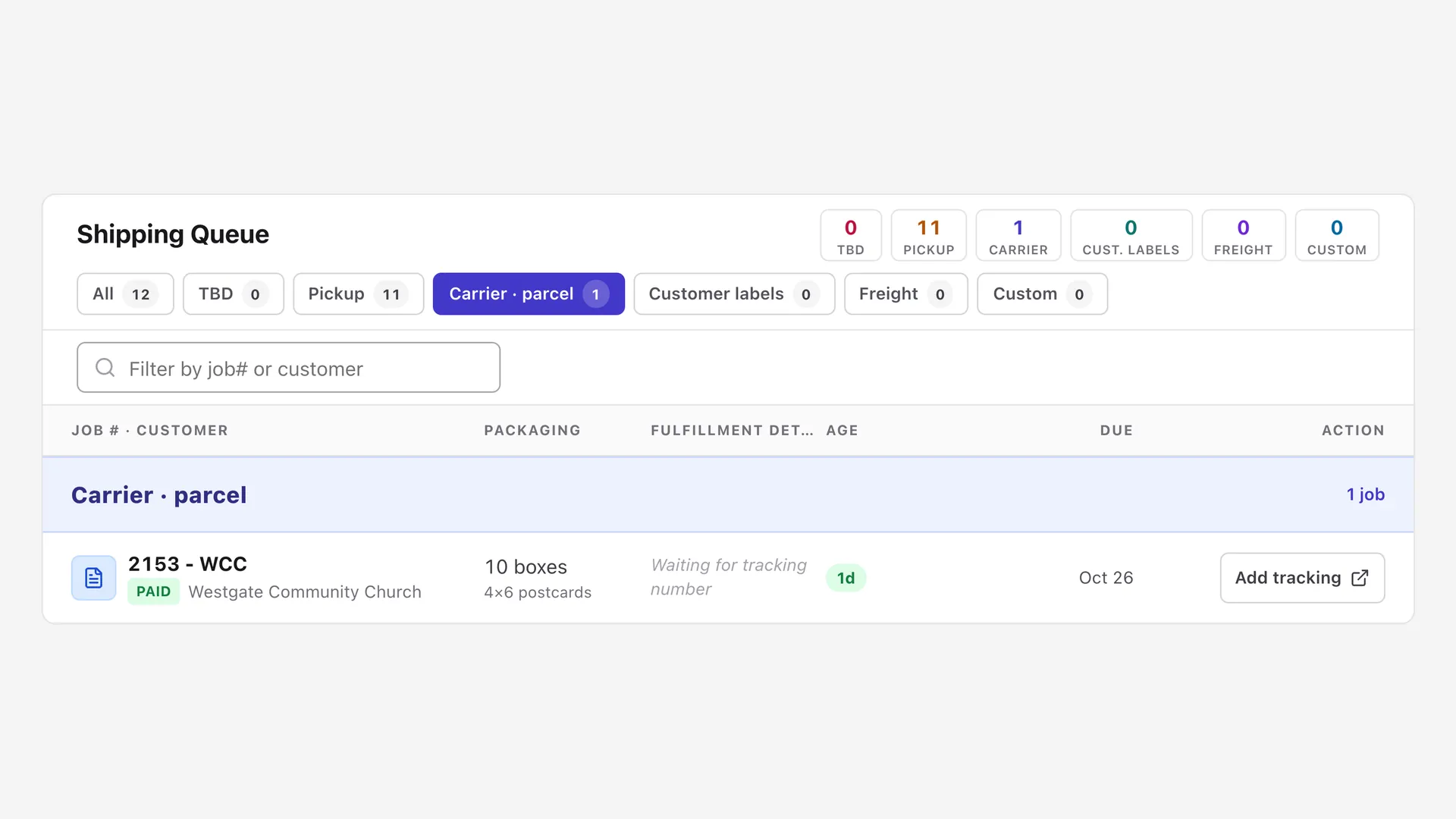
Task: Focus the filter by job# field
Action: coord(288,368)
